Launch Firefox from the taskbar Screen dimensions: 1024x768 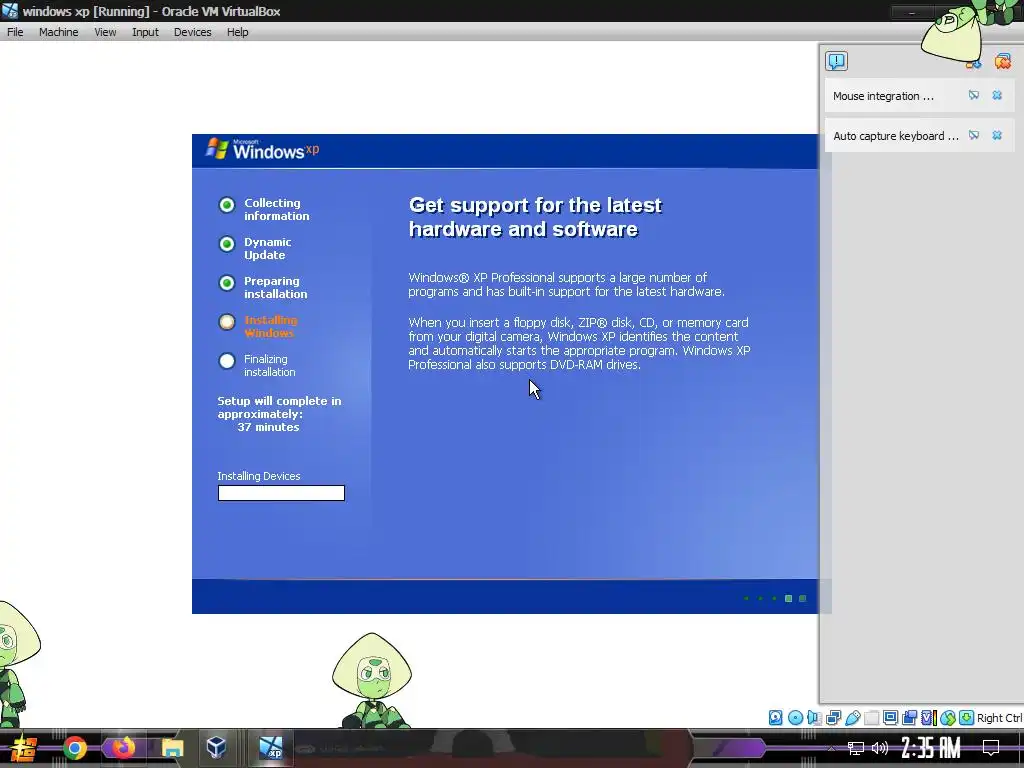123,748
